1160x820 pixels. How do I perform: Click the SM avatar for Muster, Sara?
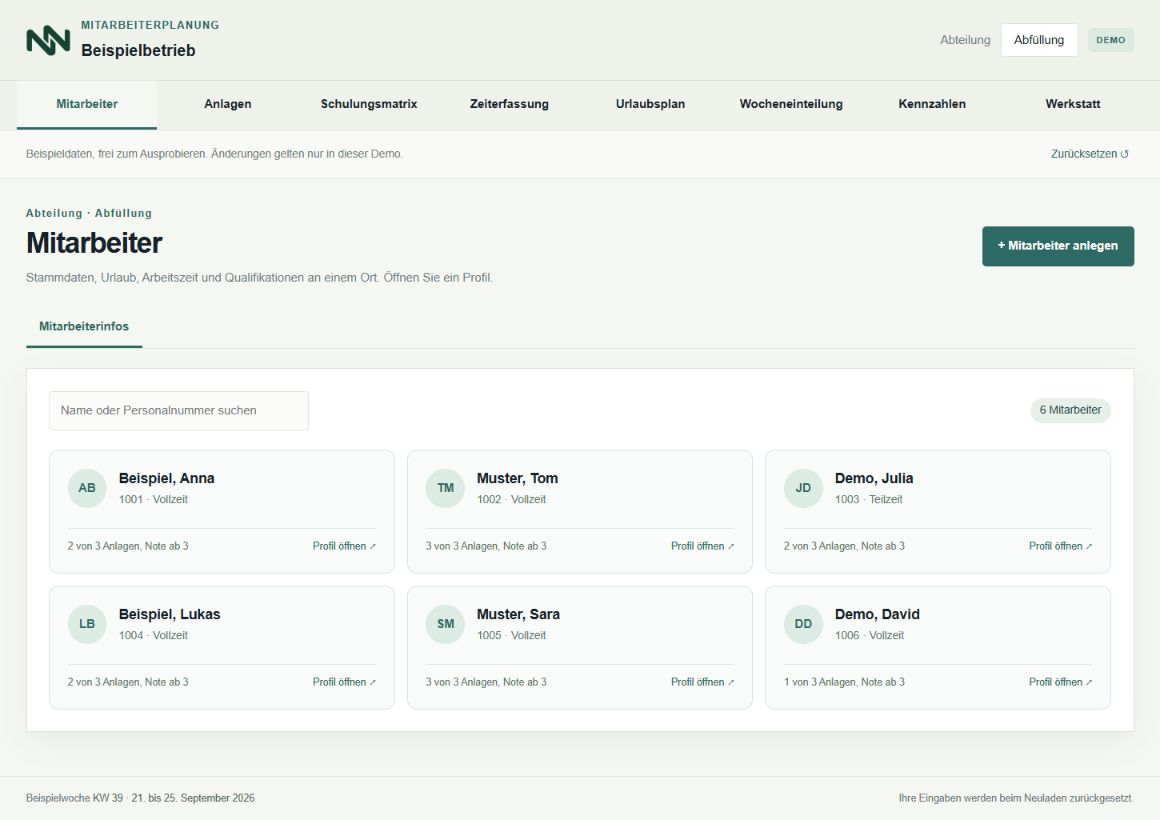click(445, 624)
